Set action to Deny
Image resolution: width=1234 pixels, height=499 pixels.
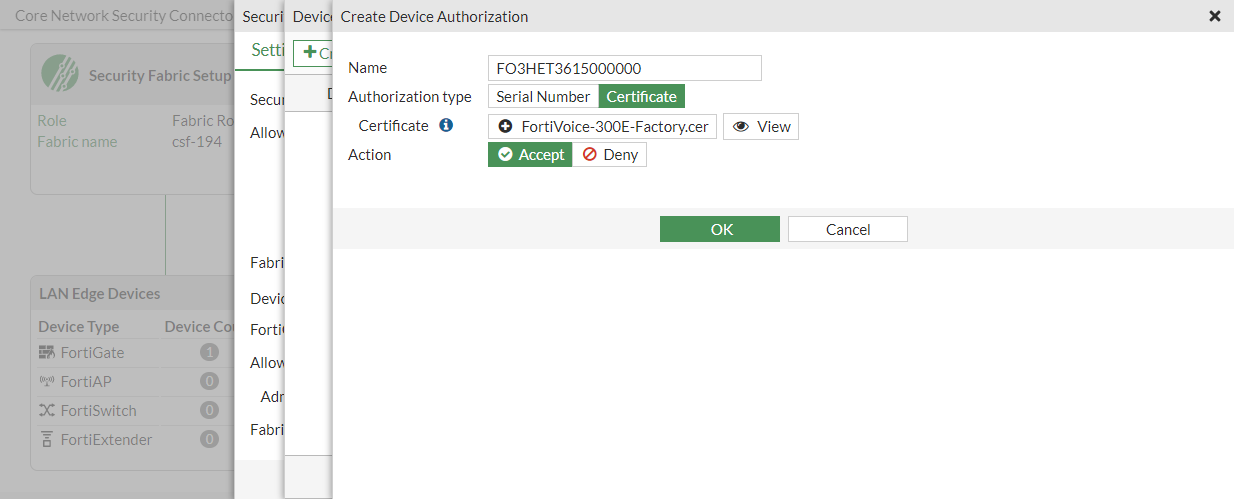pos(610,155)
